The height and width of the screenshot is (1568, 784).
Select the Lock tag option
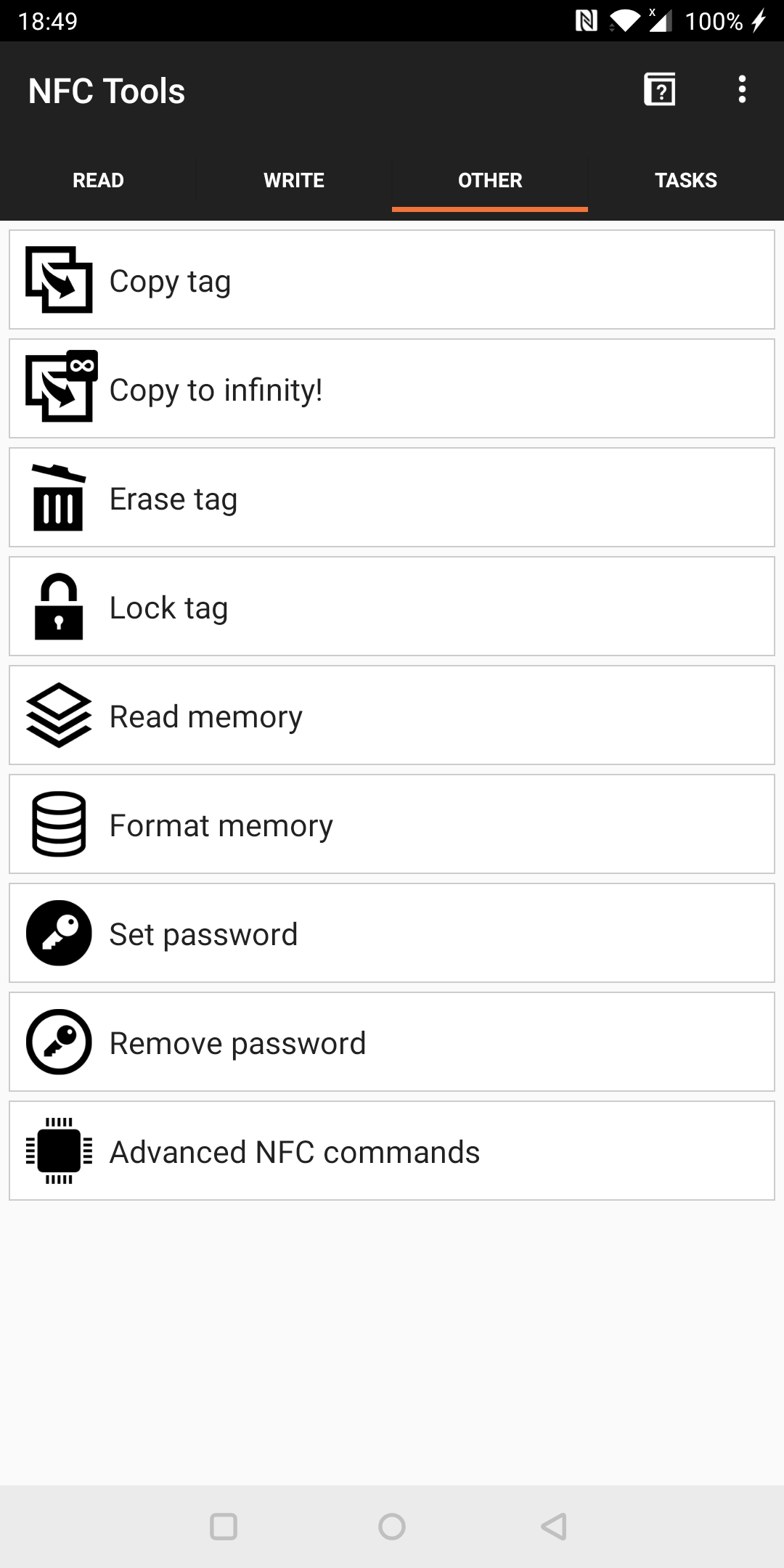click(x=392, y=607)
